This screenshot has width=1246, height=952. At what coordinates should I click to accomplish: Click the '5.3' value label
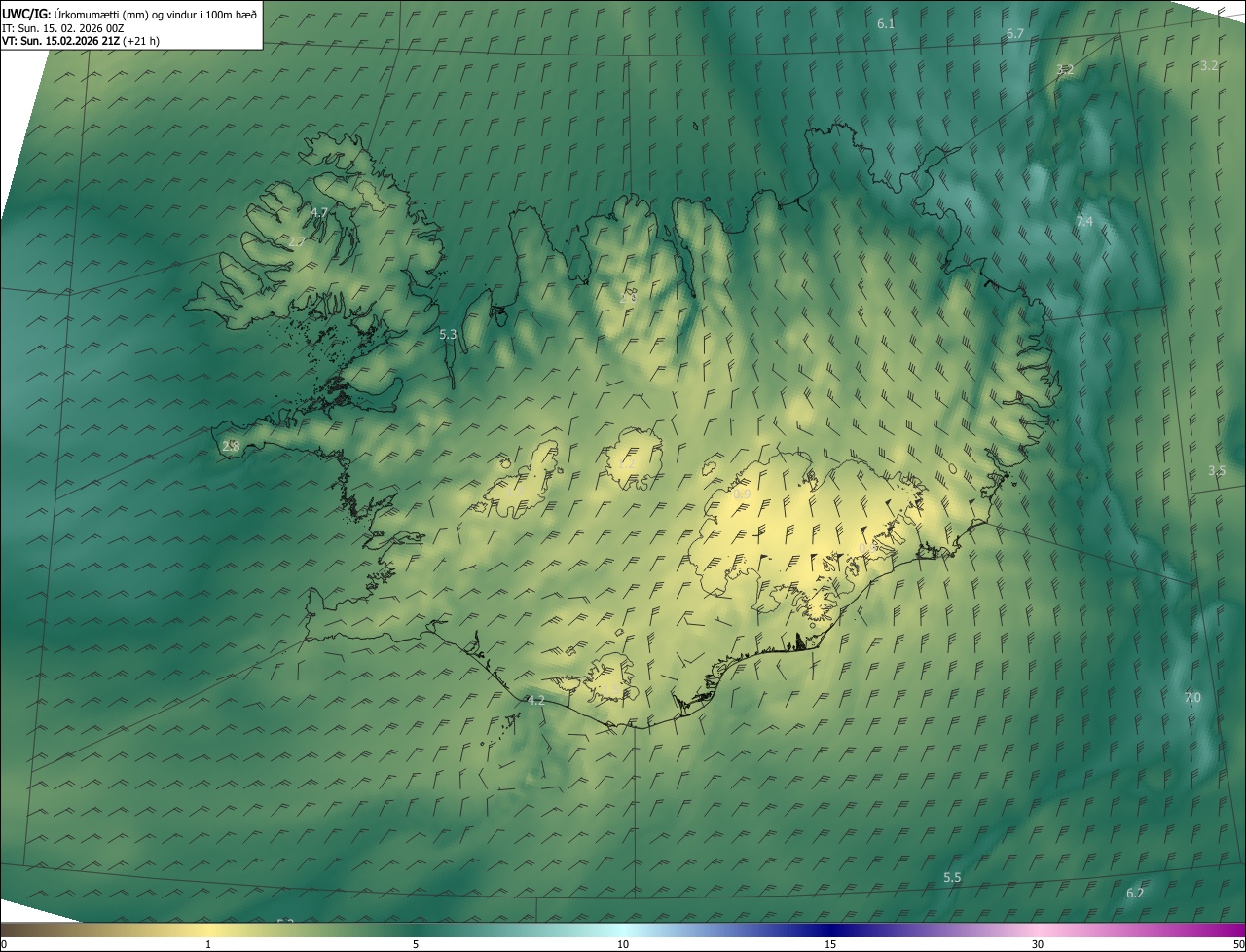tap(448, 334)
